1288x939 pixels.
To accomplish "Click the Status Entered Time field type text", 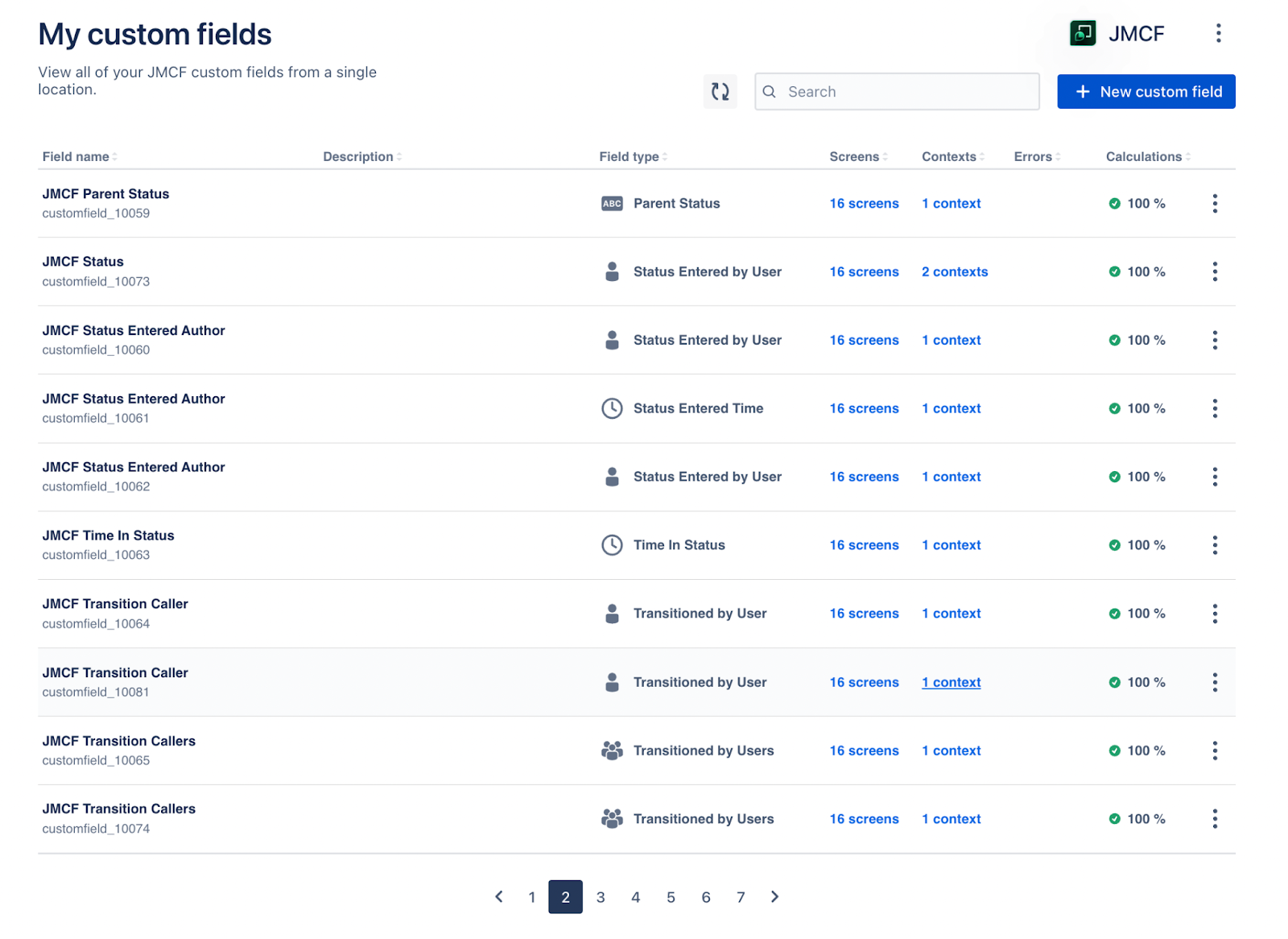I will 698,409.
